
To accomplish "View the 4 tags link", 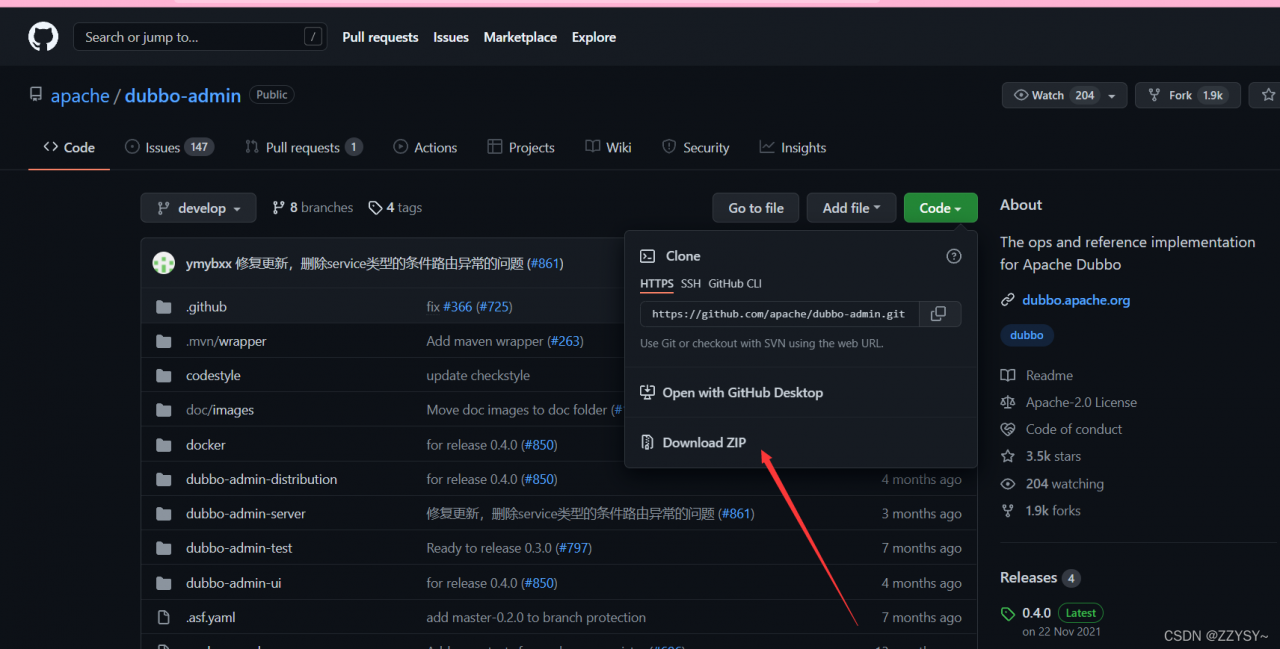I will tap(395, 208).
